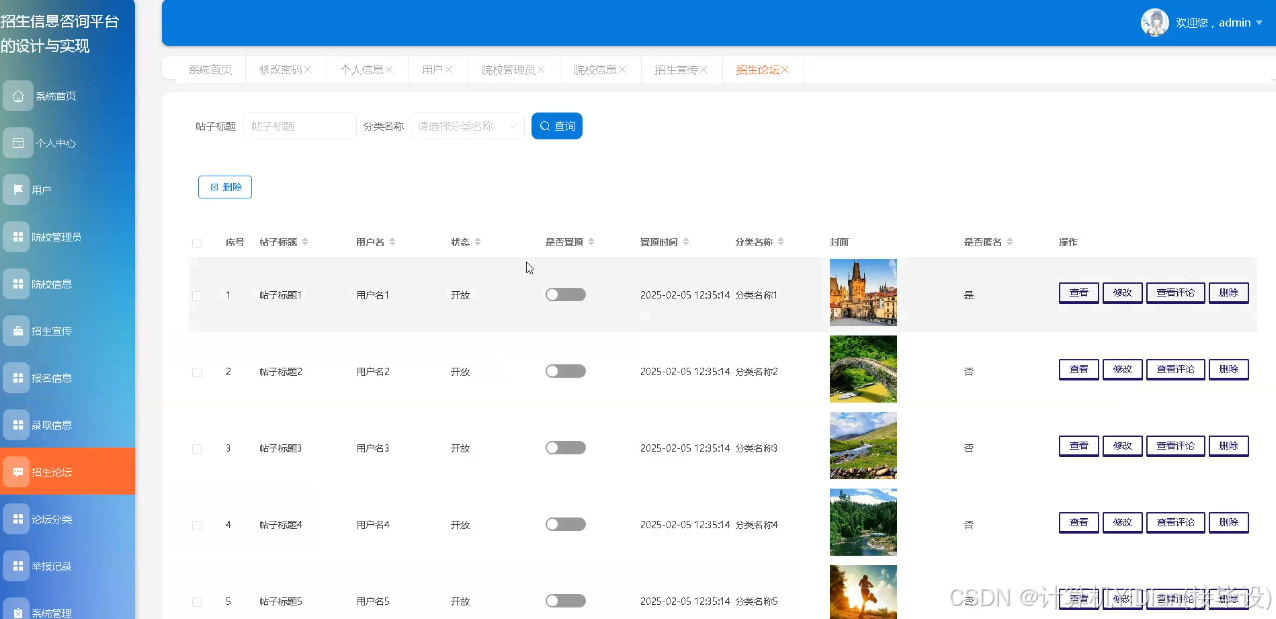1276x619 pixels.
Task: Switch to the 院校信息 tab
Action: [594, 69]
